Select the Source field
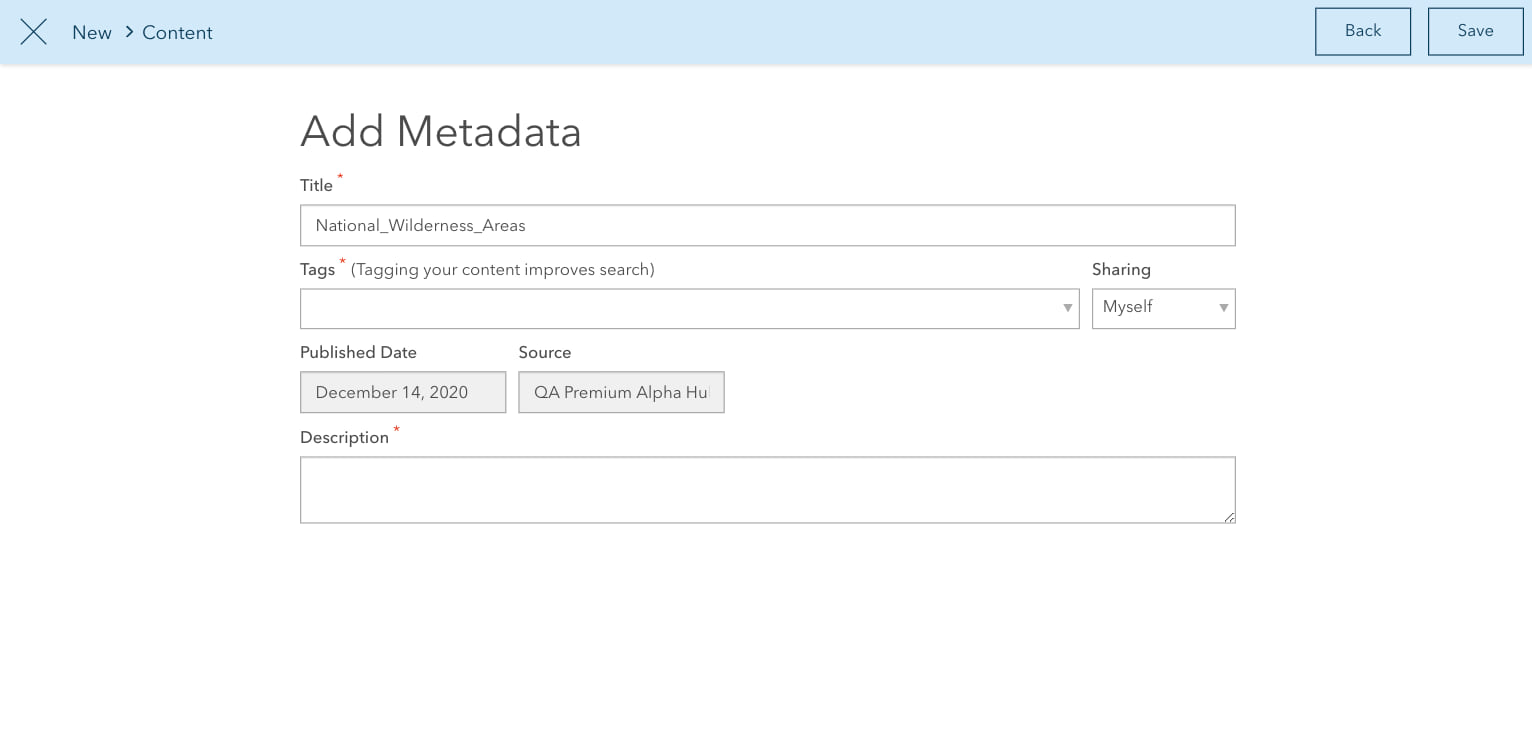The image size is (1532, 742). pyautogui.click(x=621, y=392)
